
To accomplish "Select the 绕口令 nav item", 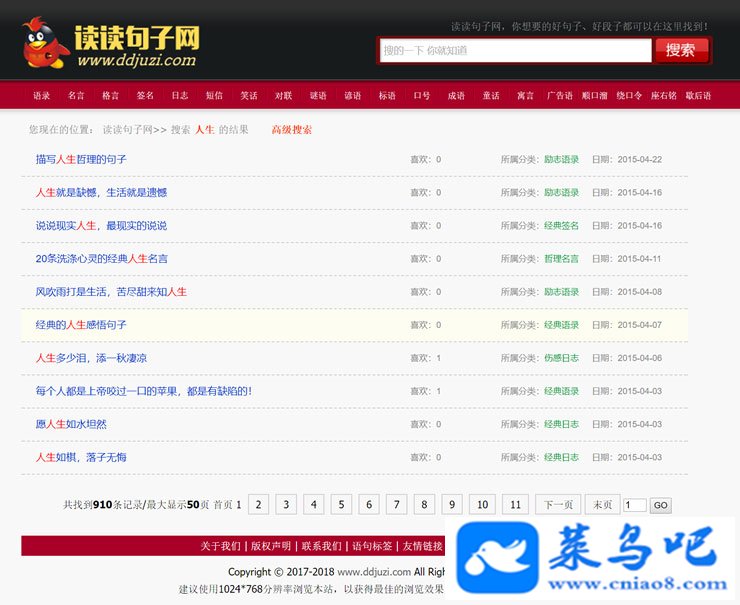I will [x=629, y=95].
